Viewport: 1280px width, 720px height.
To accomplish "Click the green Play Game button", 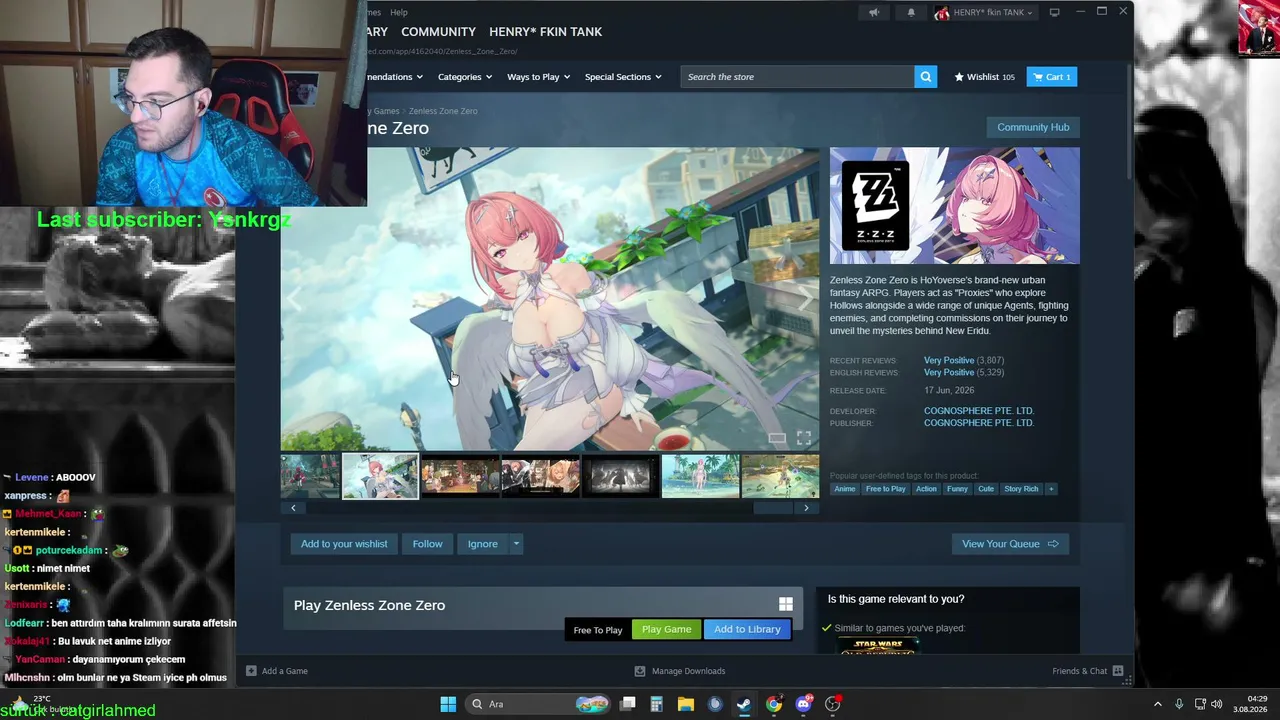I will (666, 629).
